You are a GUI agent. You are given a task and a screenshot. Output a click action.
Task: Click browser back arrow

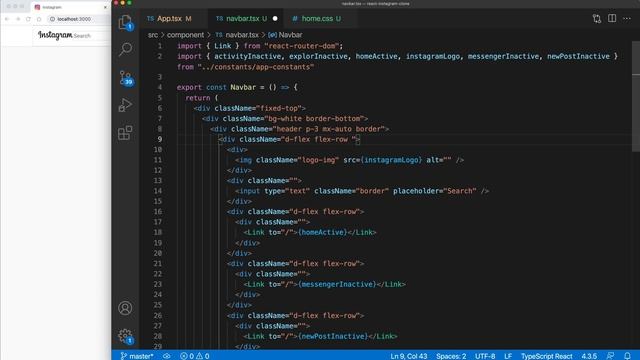(x=7, y=19)
